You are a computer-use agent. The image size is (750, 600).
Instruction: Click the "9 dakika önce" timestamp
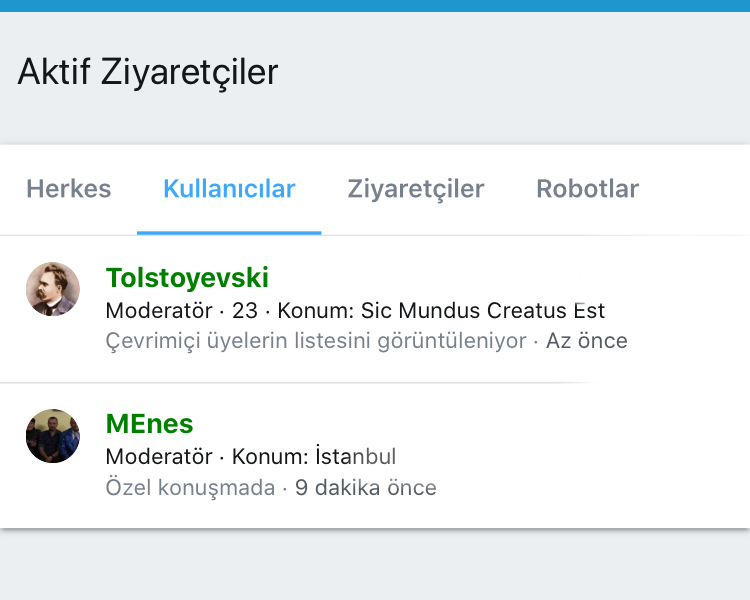coord(366,488)
